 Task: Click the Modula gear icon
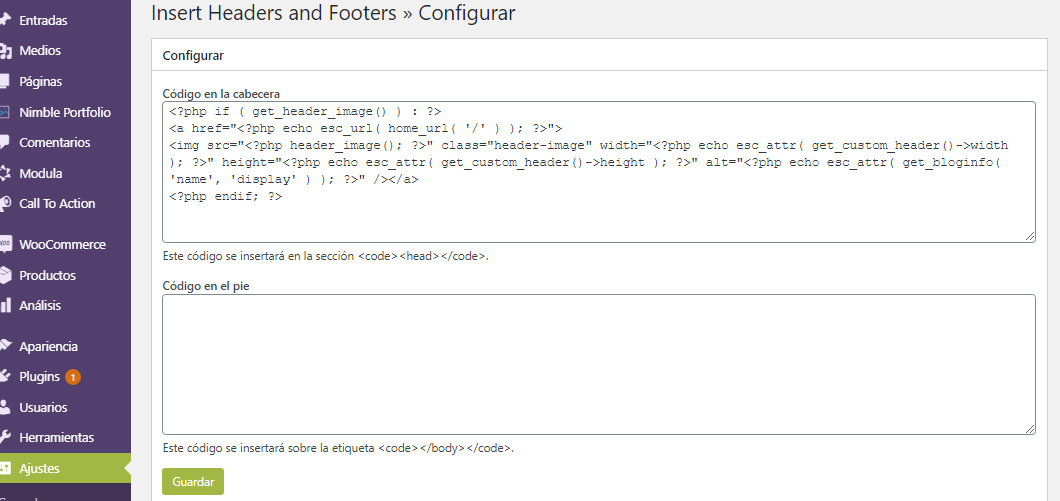coord(5,173)
